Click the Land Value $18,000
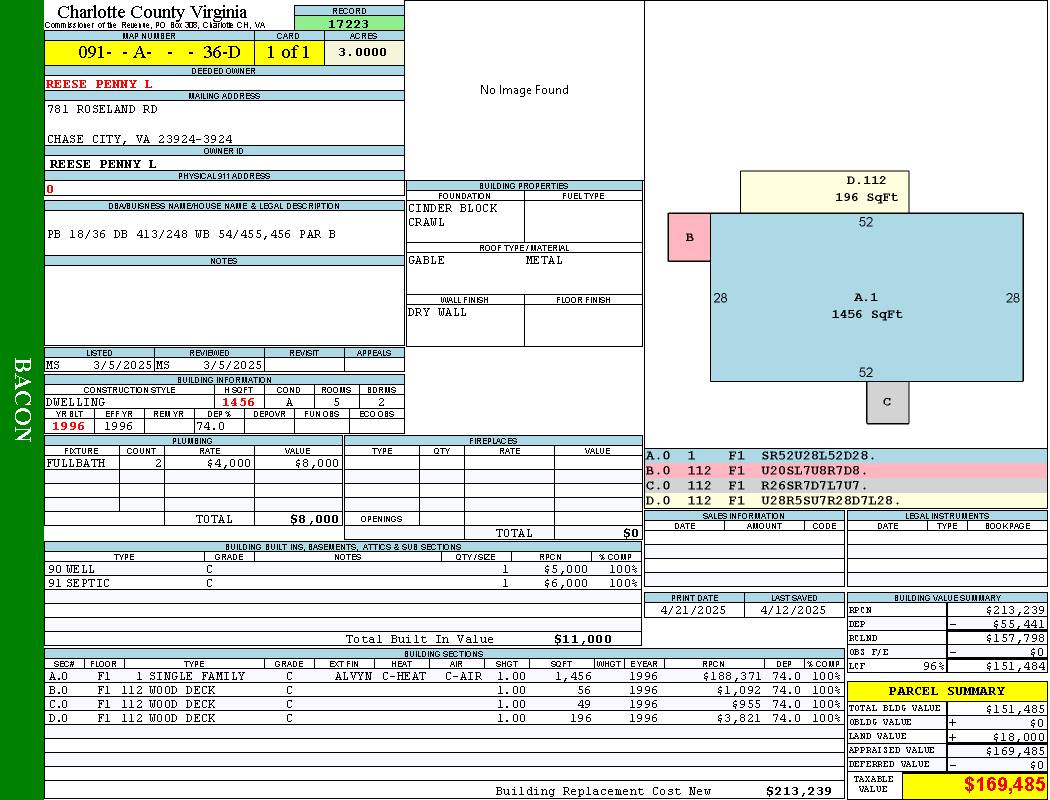The width and height of the screenshot is (1050, 800). tap(1019, 737)
